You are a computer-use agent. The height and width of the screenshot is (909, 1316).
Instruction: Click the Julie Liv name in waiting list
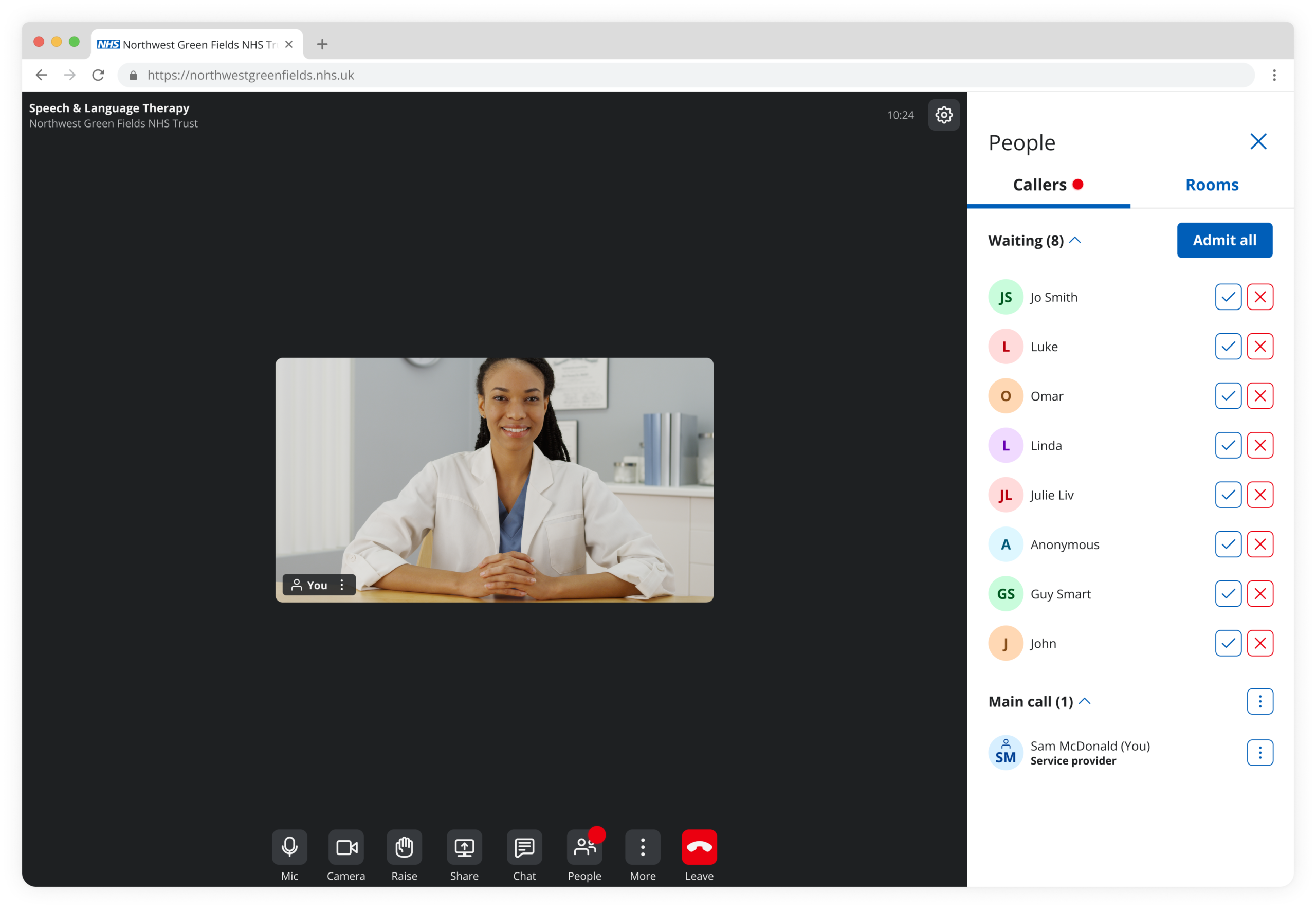click(x=1052, y=495)
